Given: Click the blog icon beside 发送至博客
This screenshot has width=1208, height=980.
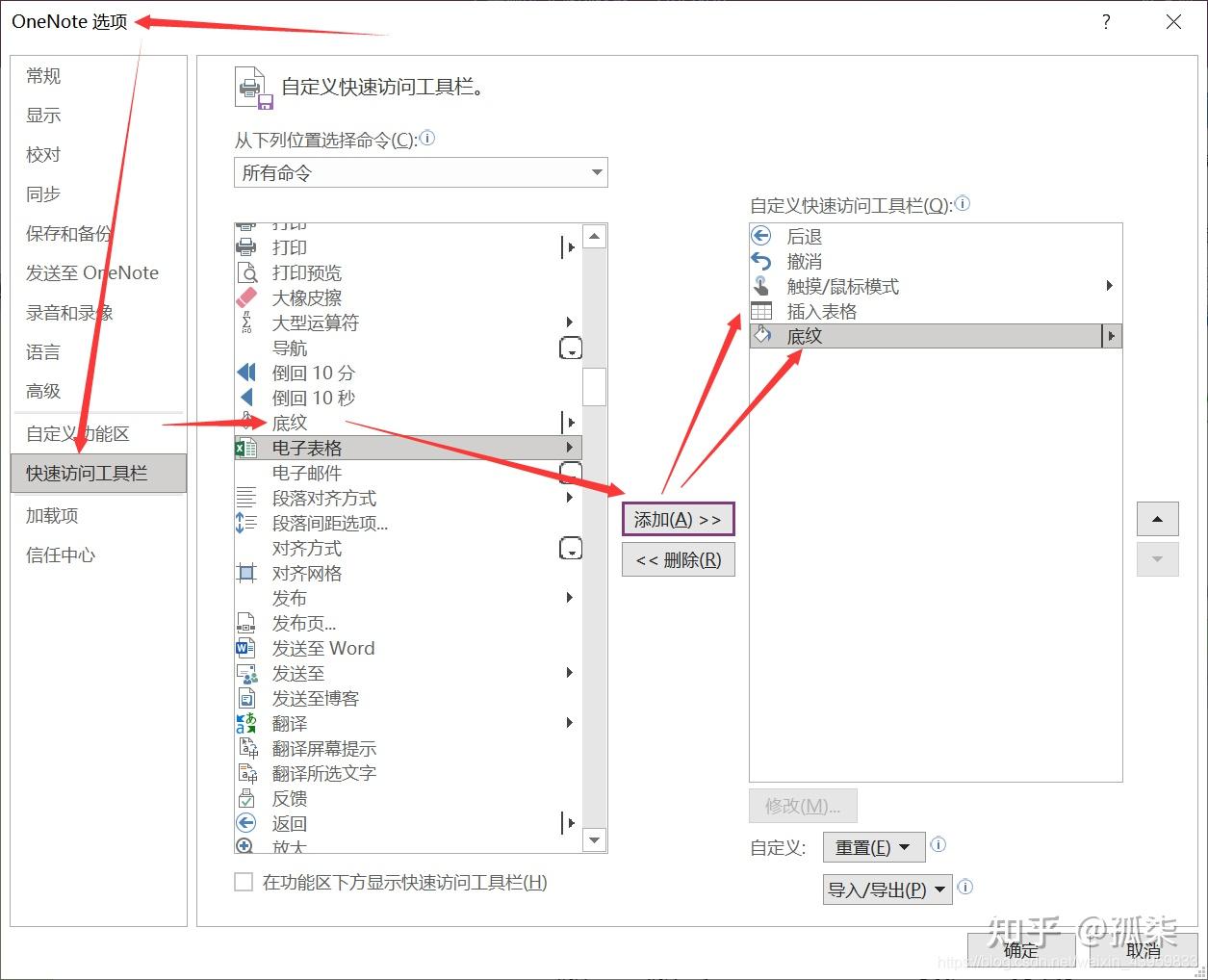Looking at the screenshot, I should point(246,698).
